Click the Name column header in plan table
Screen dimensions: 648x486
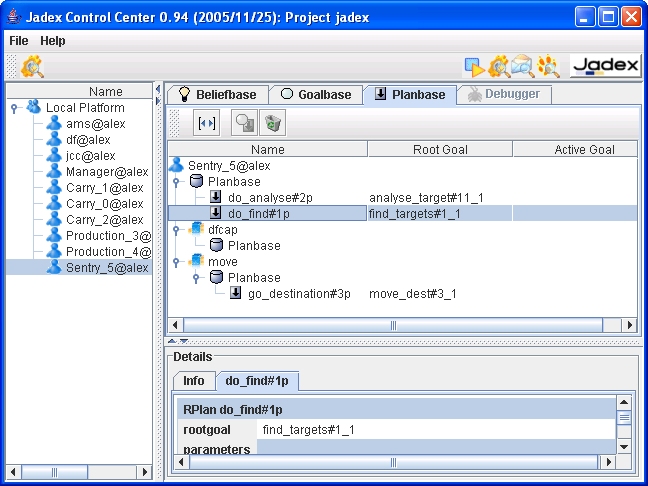click(268, 149)
